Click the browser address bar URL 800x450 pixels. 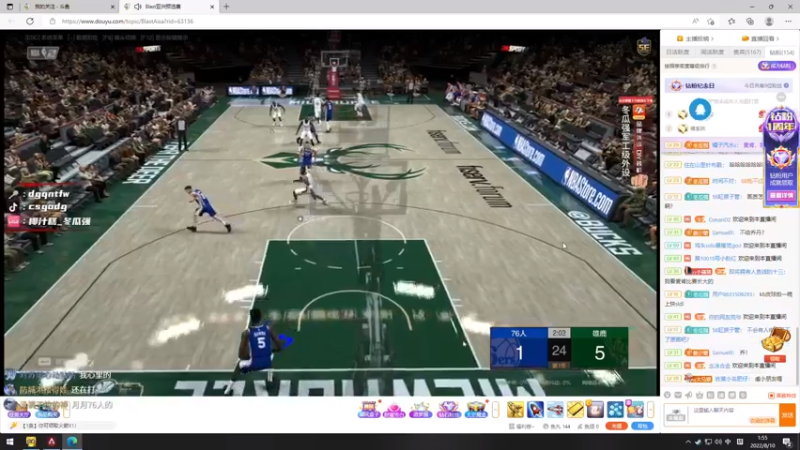128,21
